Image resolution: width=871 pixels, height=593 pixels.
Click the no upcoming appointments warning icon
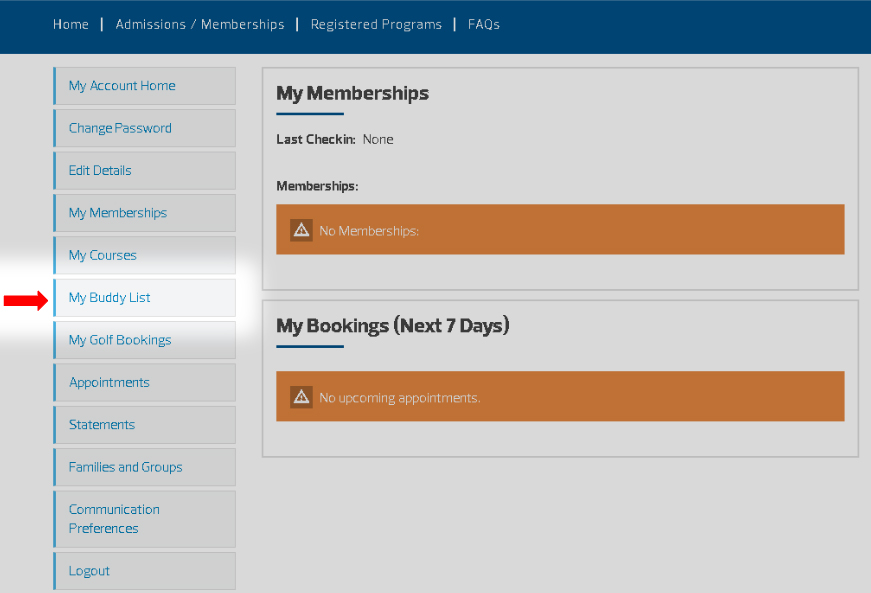click(301, 397)
